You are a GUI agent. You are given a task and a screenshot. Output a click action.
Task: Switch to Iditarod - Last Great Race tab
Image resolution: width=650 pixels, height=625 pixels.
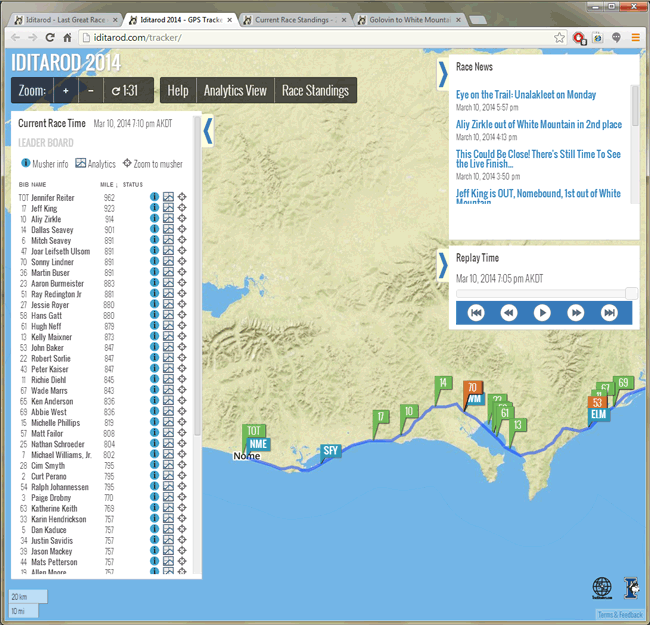click(66, 20)
